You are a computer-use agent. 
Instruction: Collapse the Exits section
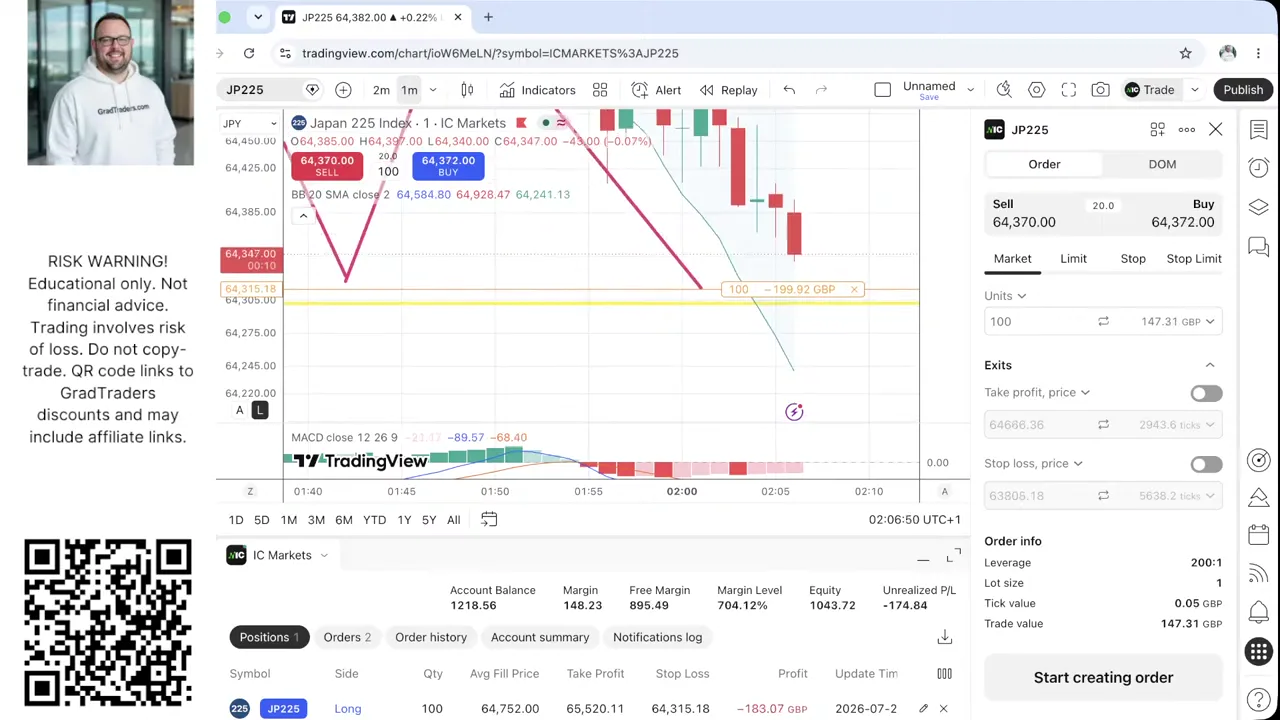[1210, 365]
